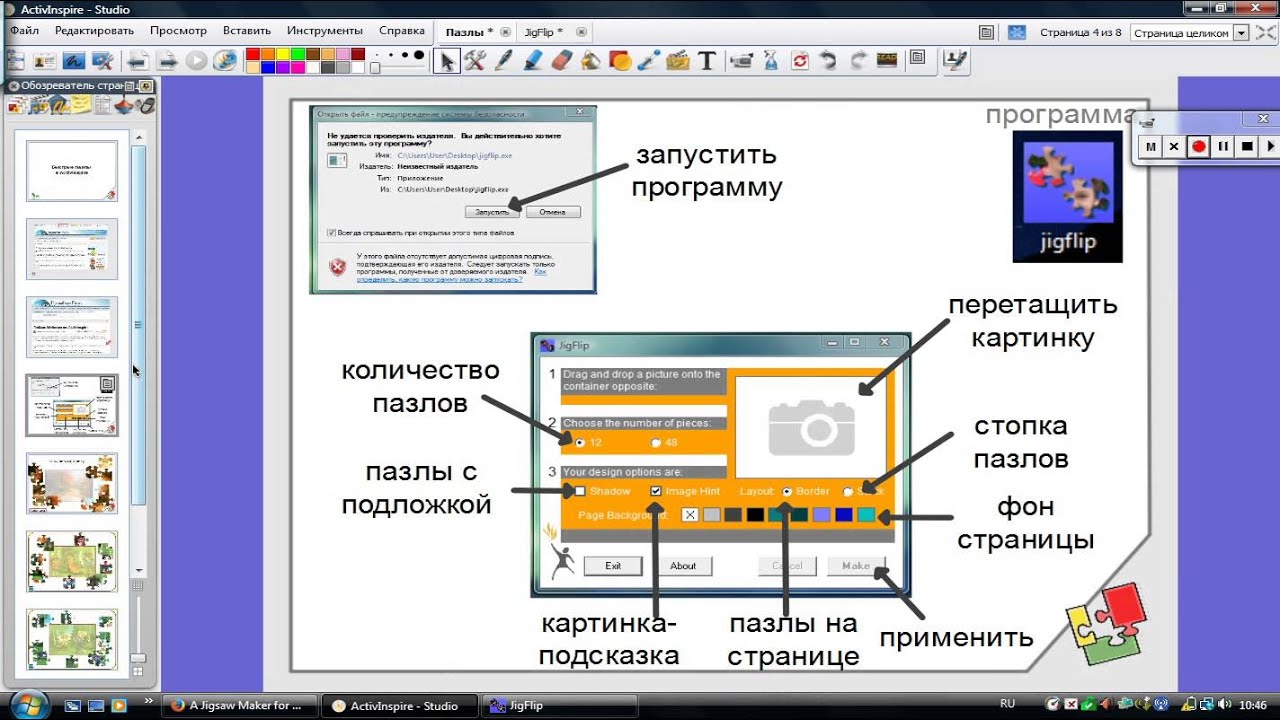
Task: Click the signature pen toolbar icon
Action: pyautogui.click(x=956, y=61)
